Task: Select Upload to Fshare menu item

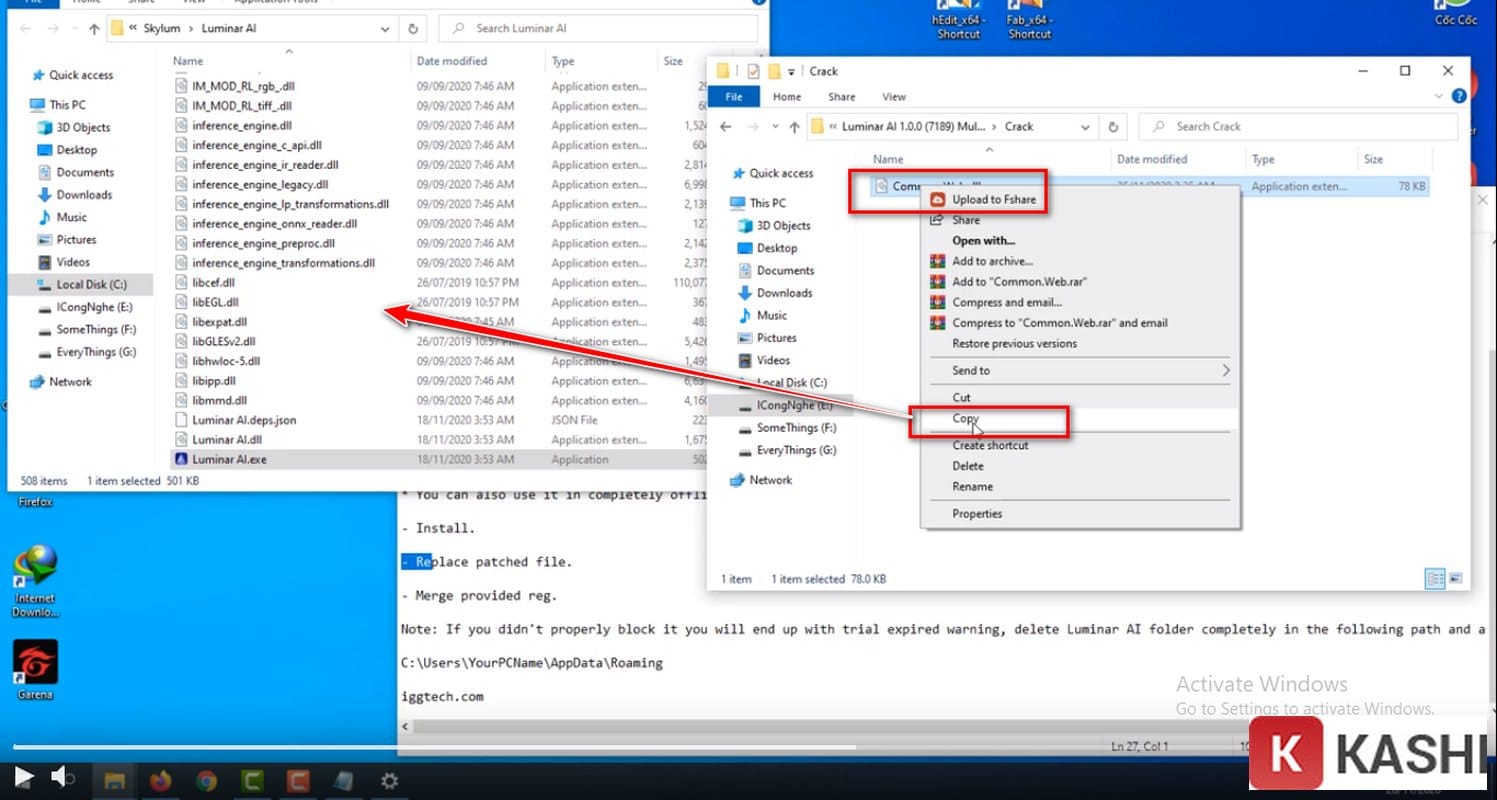Action: (1078, 200)
